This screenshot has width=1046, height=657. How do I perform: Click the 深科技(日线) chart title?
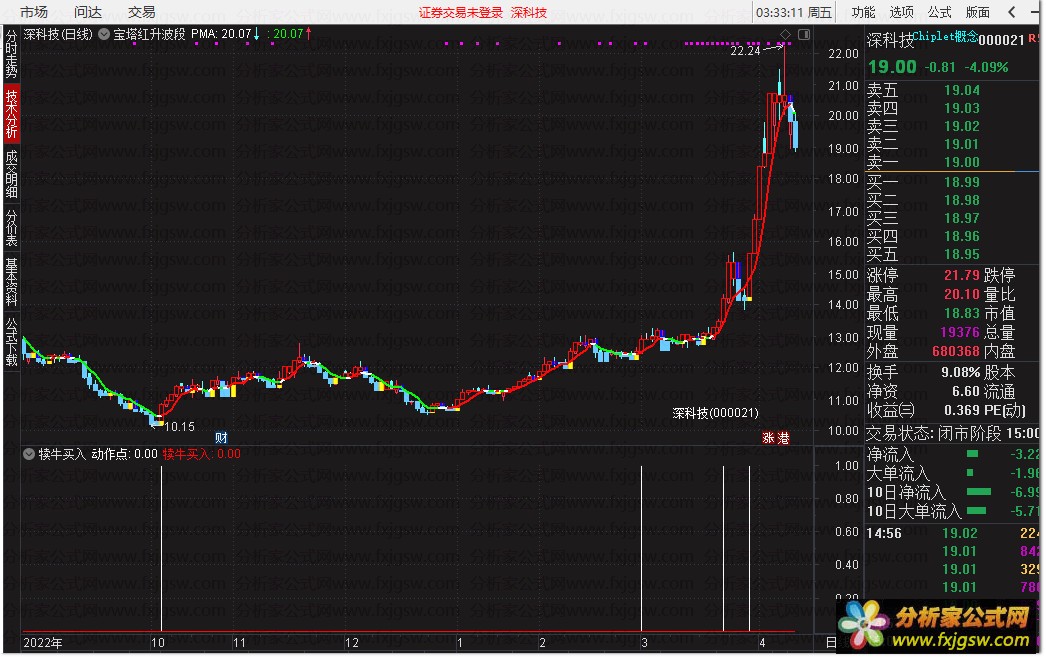[x=58, y=34]
